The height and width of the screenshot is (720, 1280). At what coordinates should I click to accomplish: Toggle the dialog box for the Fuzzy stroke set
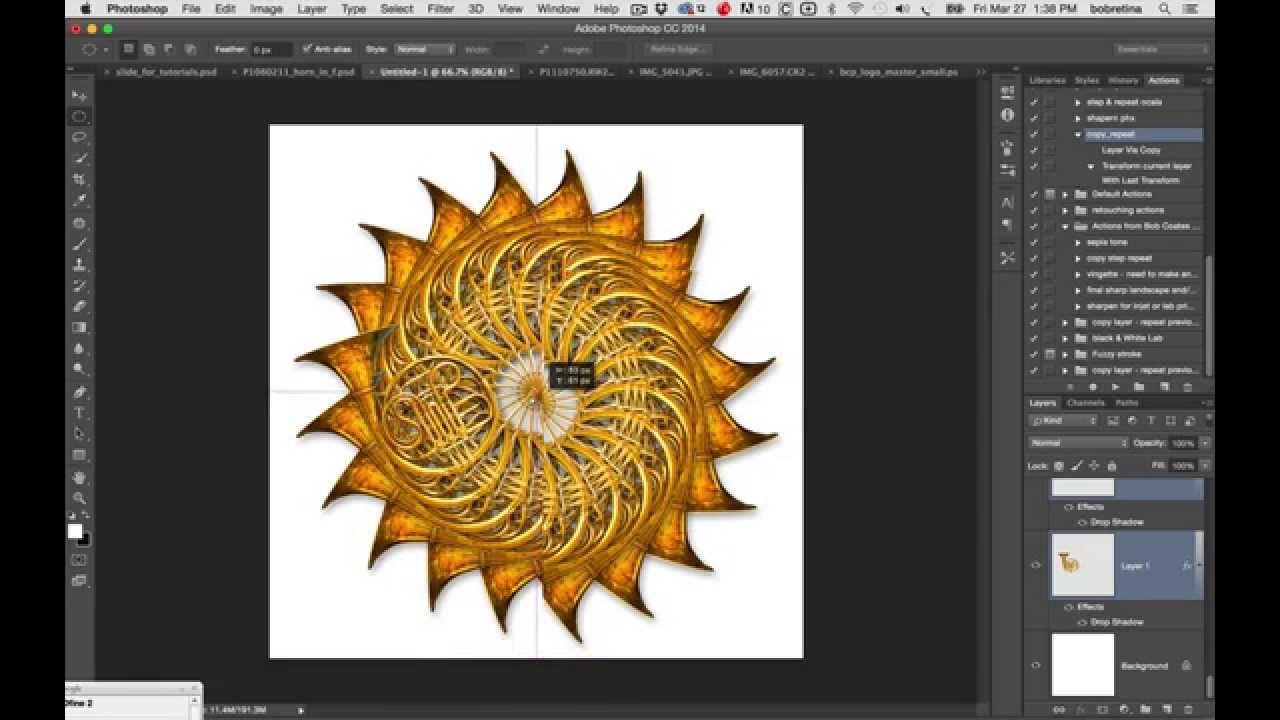[1050, 354]
